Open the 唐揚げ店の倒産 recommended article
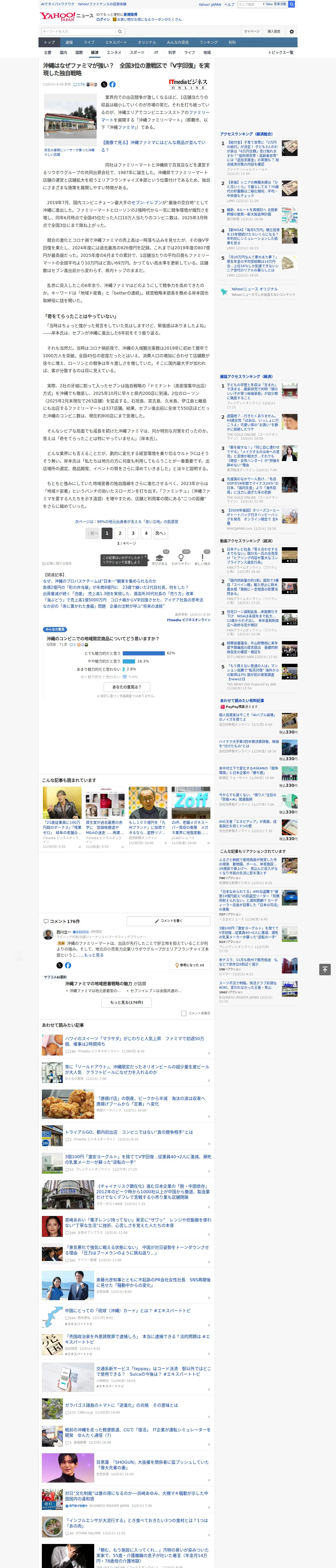This screenshot has height=1568, width=336. pyautogui.click(x=151, y=1101)
